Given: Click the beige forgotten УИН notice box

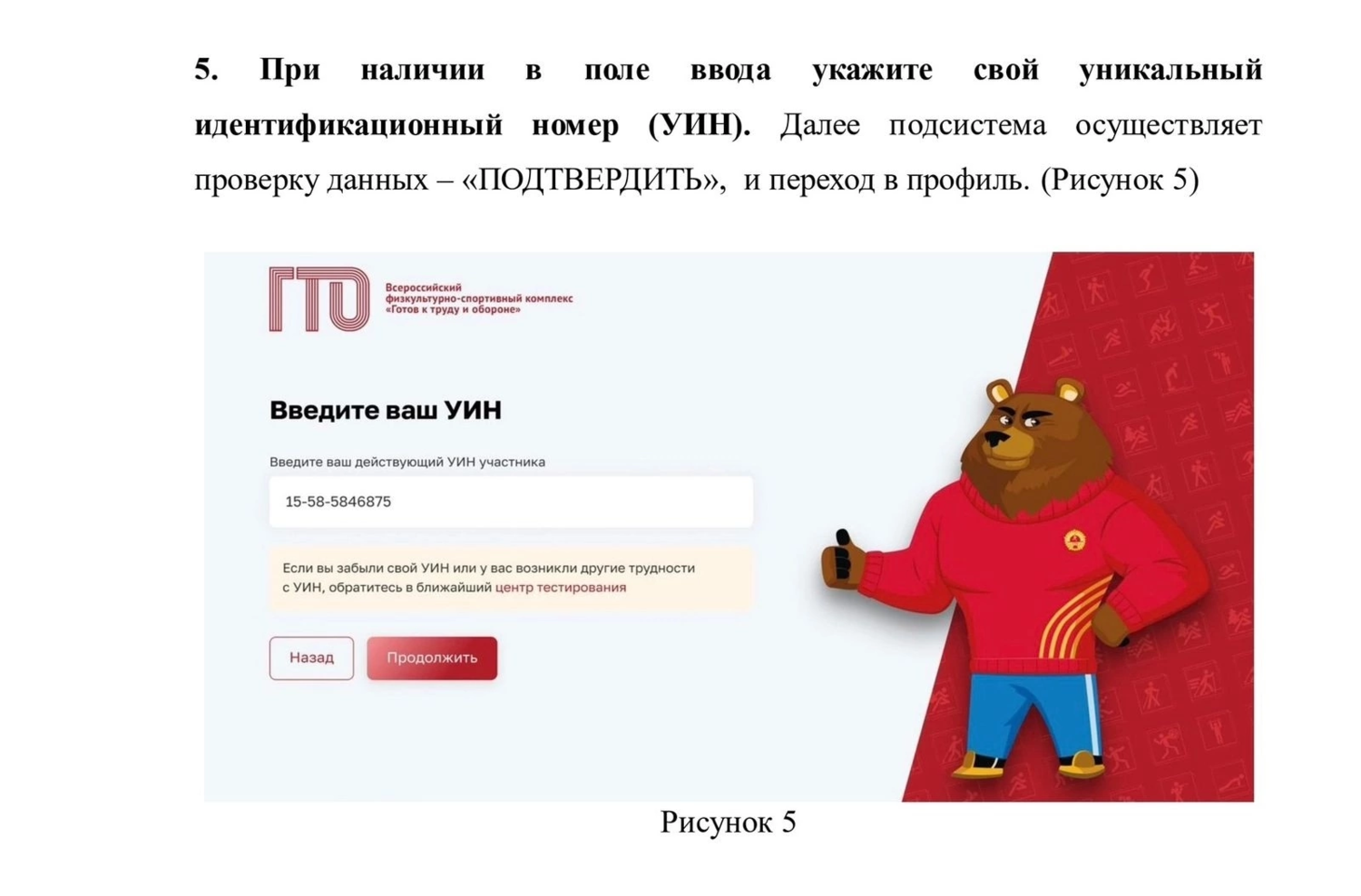Looking at the screenshot, I should [511, 578].
